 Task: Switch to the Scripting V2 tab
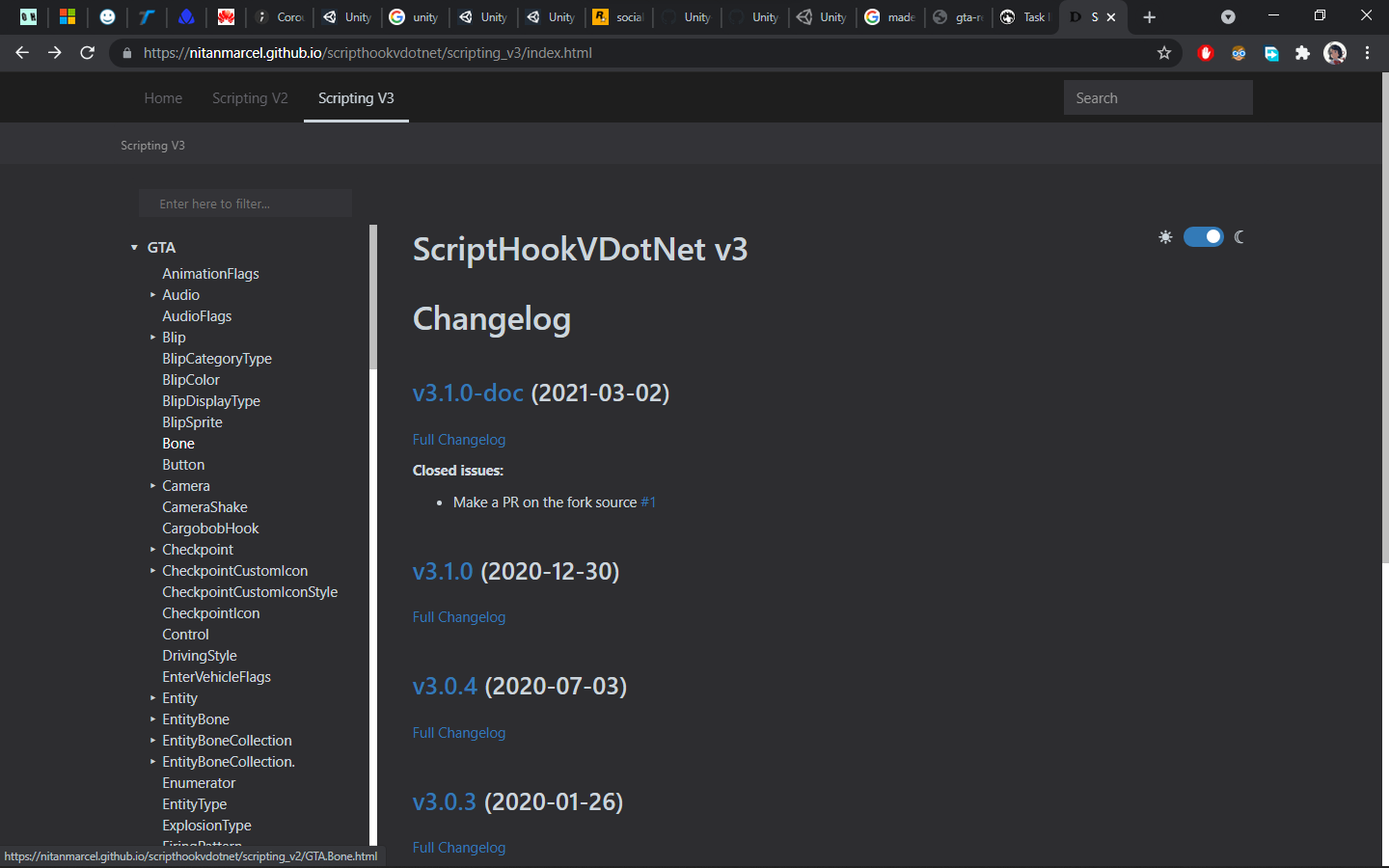click(250, 98)
